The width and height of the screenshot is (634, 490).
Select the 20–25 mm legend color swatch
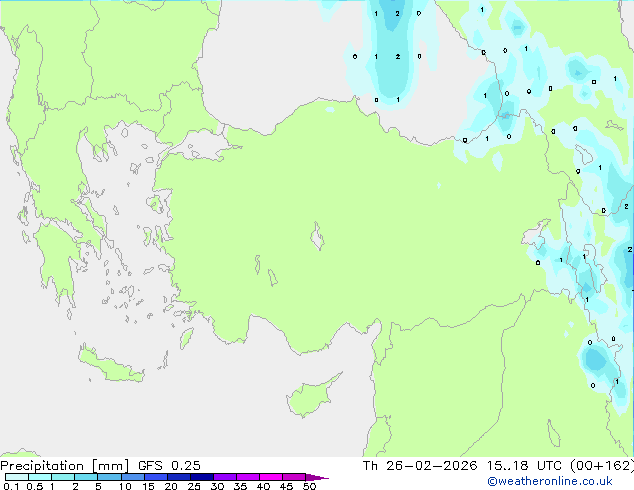click(x=178, y=477)
